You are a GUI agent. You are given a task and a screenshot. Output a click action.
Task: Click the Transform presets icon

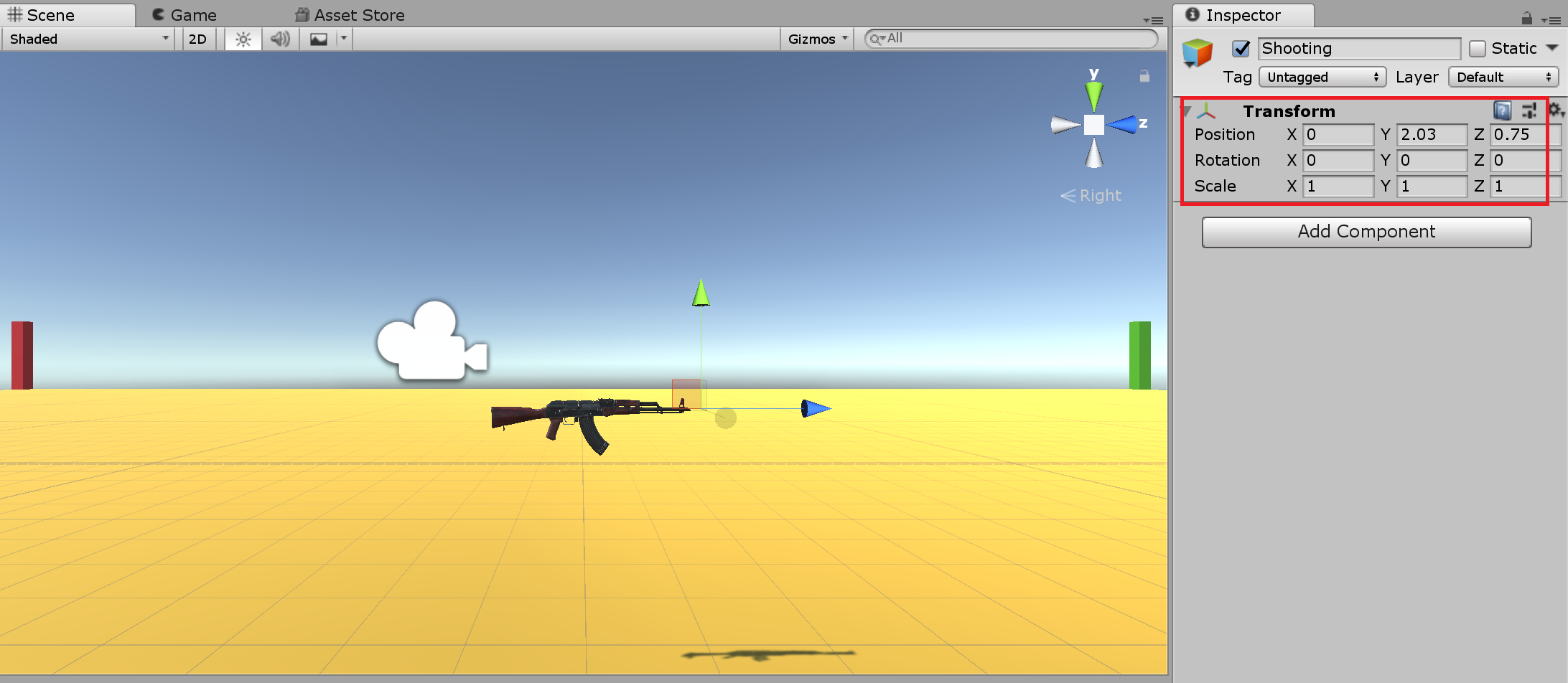tap(1529, 110)
